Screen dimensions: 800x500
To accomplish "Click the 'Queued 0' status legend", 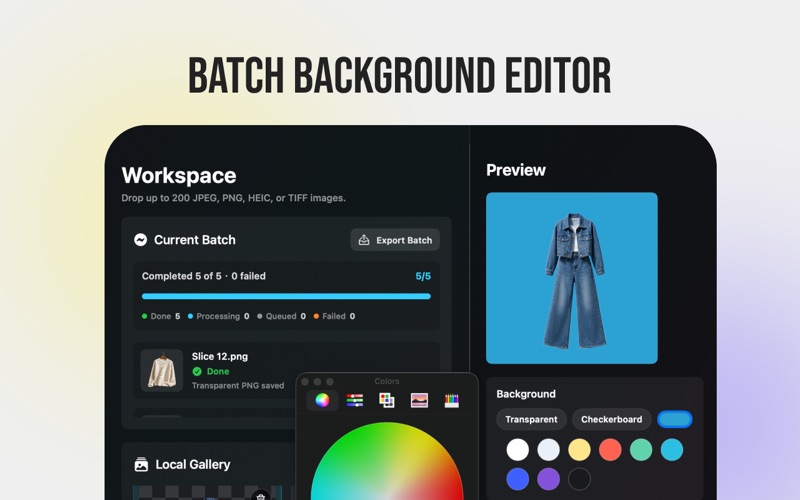I will click(281, 316).
